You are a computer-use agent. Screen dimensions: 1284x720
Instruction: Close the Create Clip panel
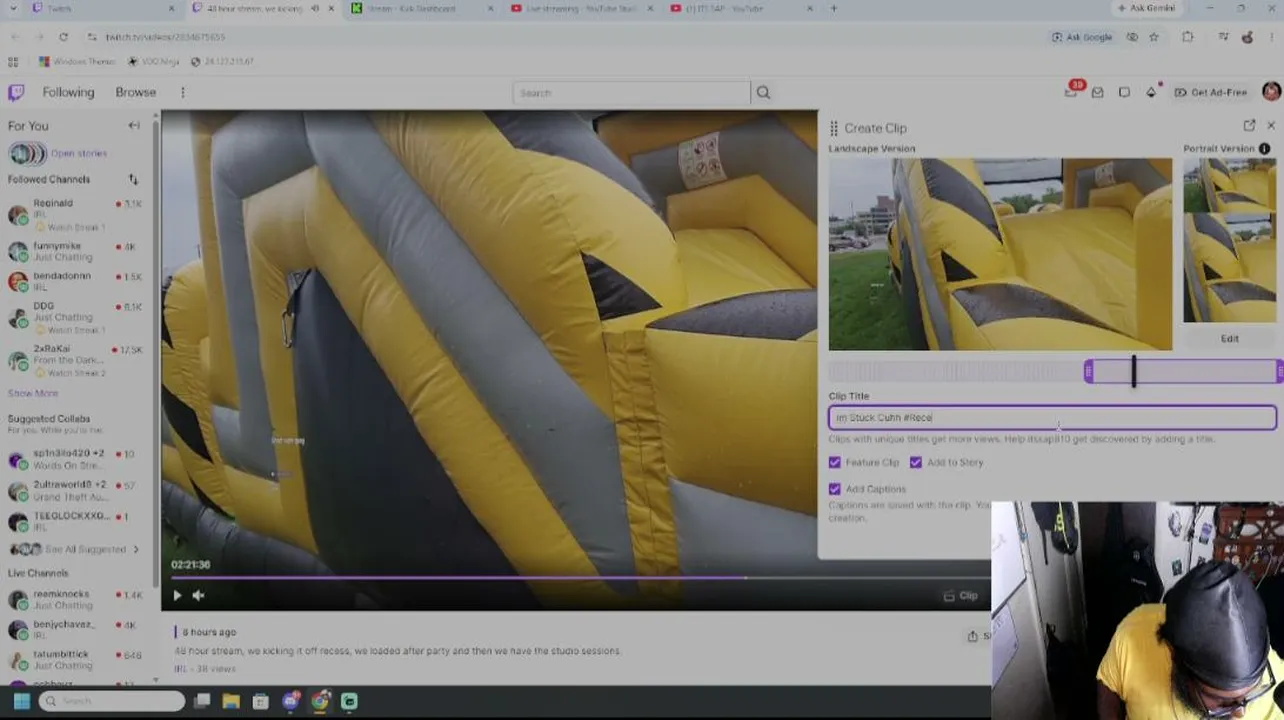click(1271, 126)
